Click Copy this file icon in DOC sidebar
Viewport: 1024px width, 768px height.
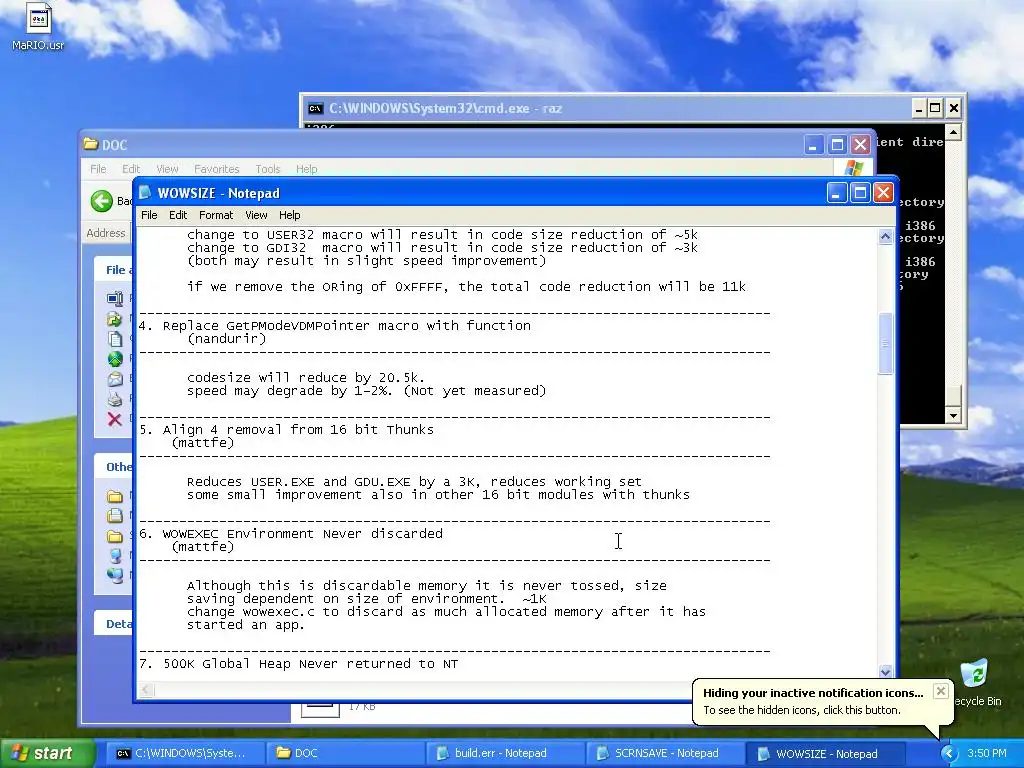(x=115, y=339)
